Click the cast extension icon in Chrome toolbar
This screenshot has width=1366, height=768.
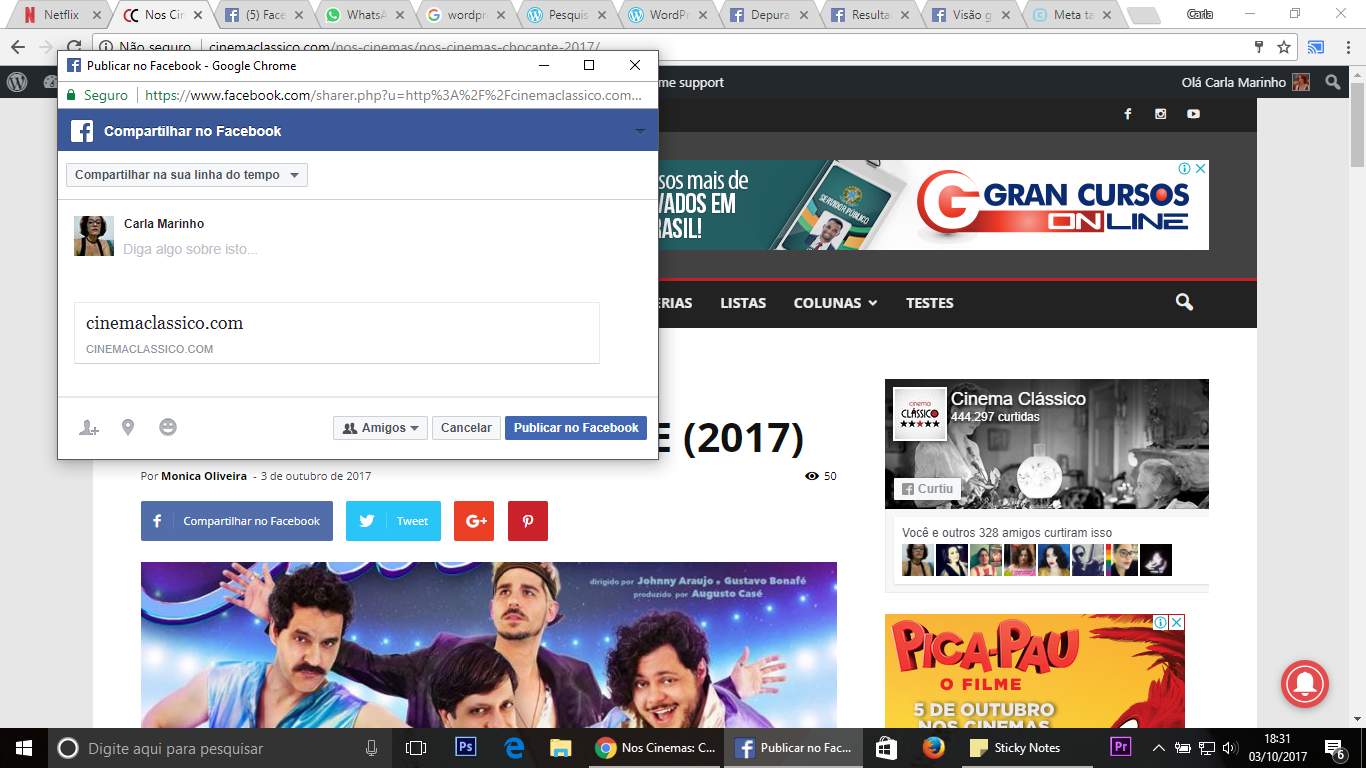pos(1316,47)
